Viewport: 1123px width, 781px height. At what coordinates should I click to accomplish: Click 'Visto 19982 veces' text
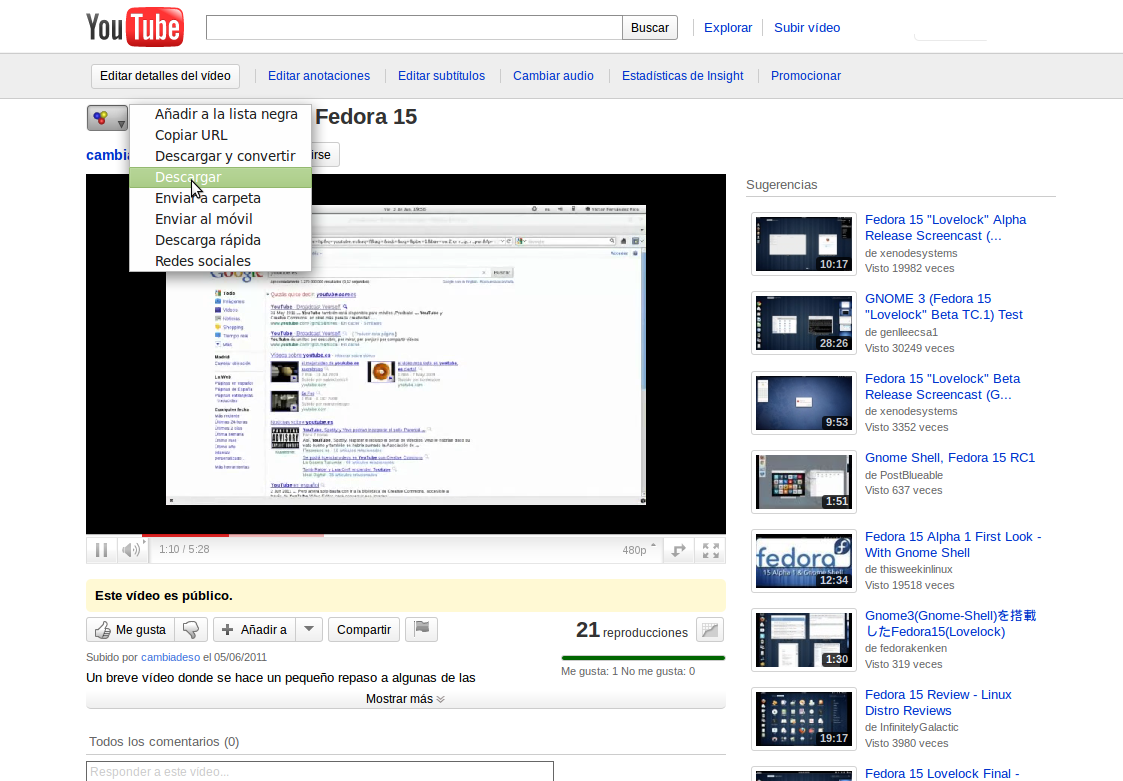tap(910, 269)
